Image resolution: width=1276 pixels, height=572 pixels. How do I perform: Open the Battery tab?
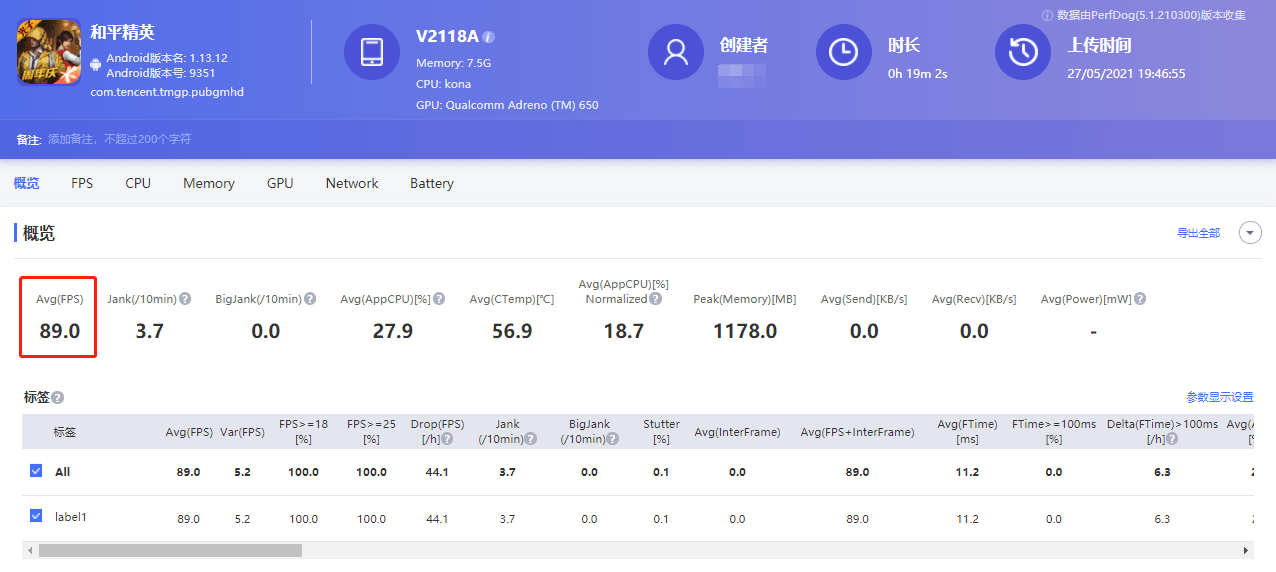pyautogui.click(x=432, y=183)
